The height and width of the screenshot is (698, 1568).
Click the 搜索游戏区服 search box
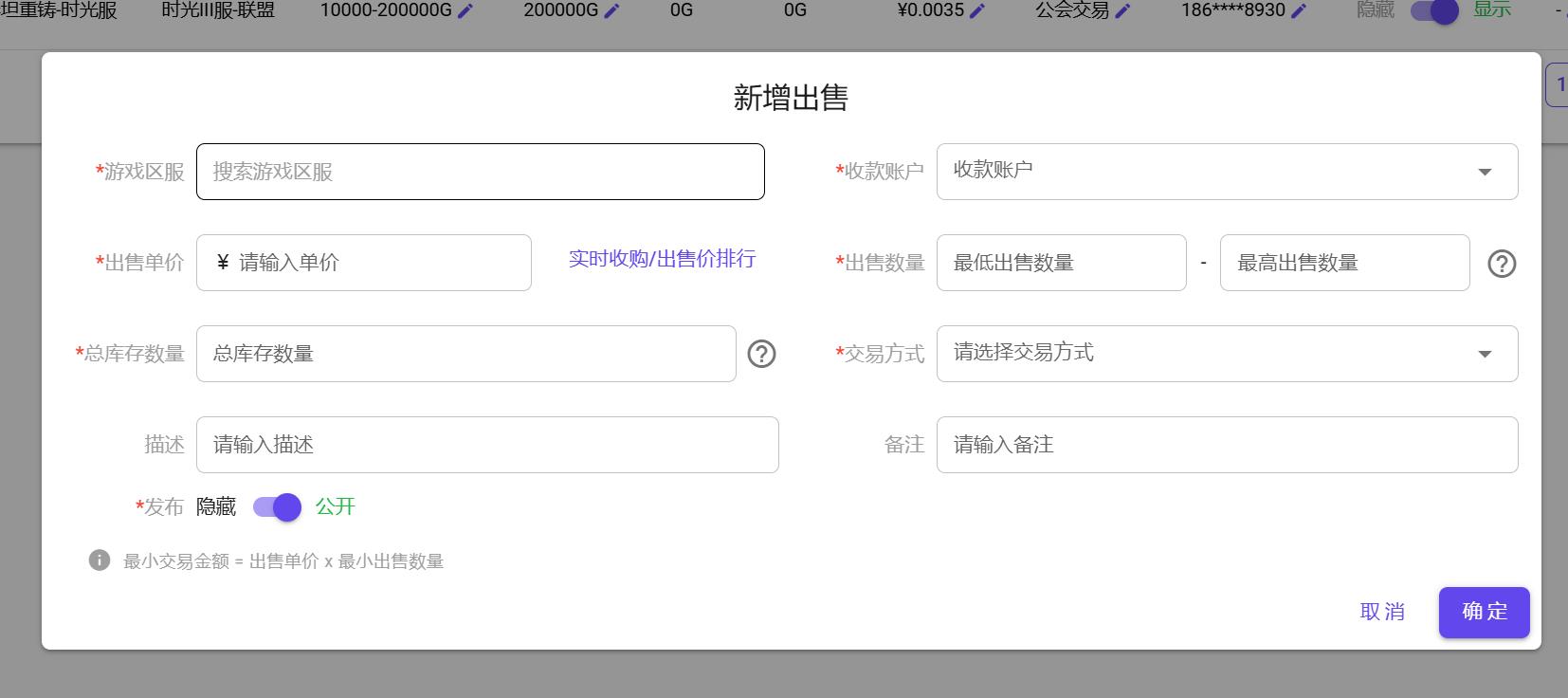[480, 172]
